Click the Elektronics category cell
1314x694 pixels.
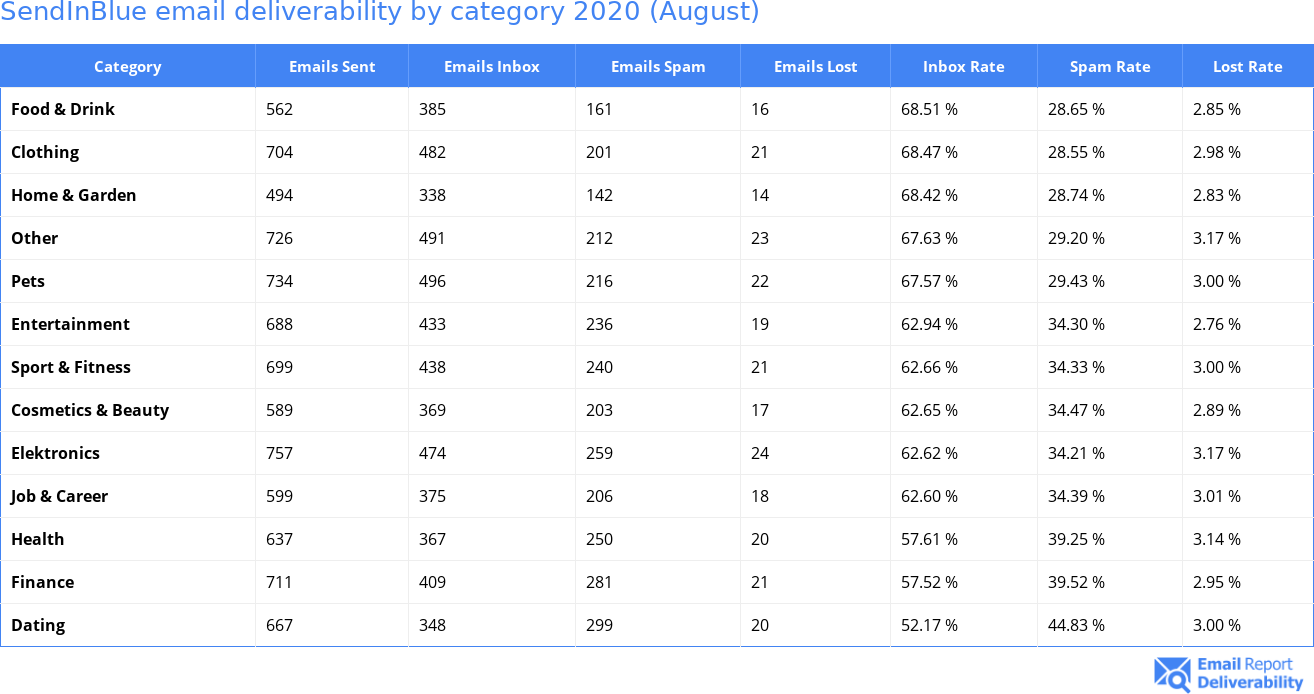tap(56, 453)
